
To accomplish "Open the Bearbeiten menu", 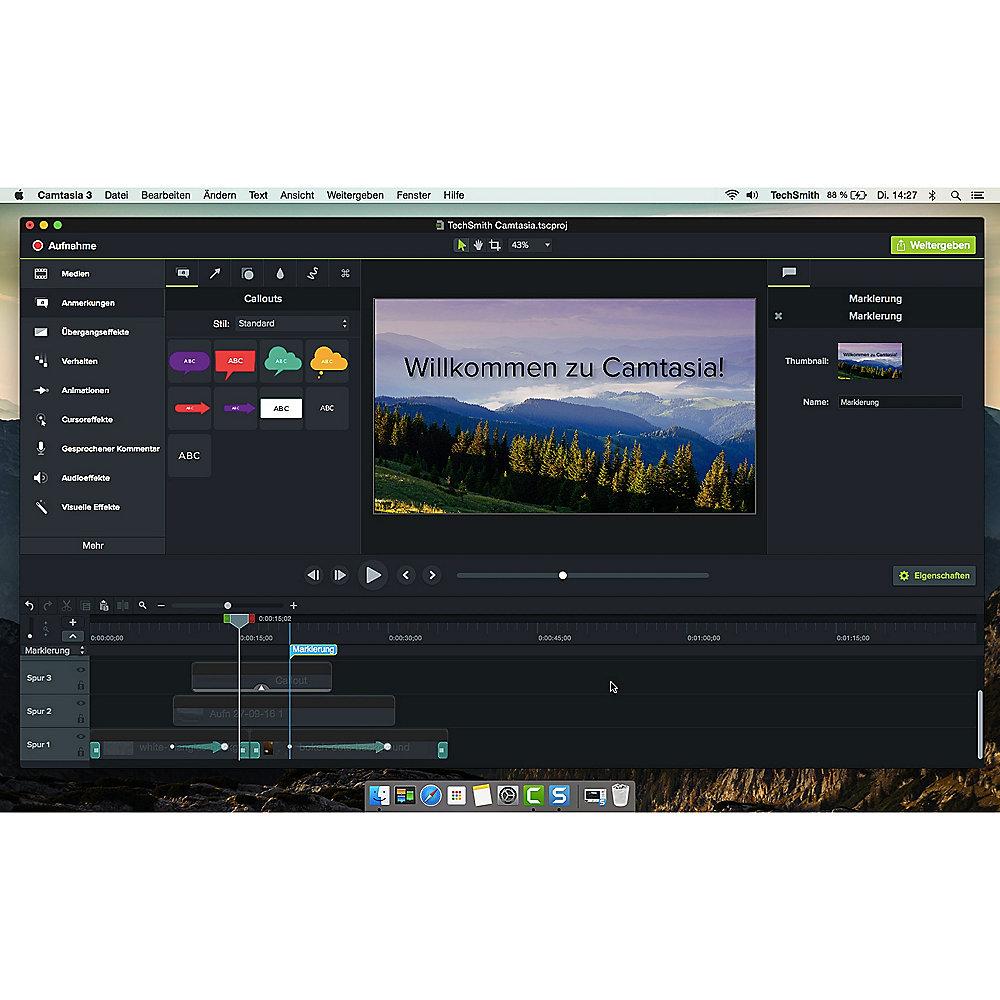I will coord(165,195).
